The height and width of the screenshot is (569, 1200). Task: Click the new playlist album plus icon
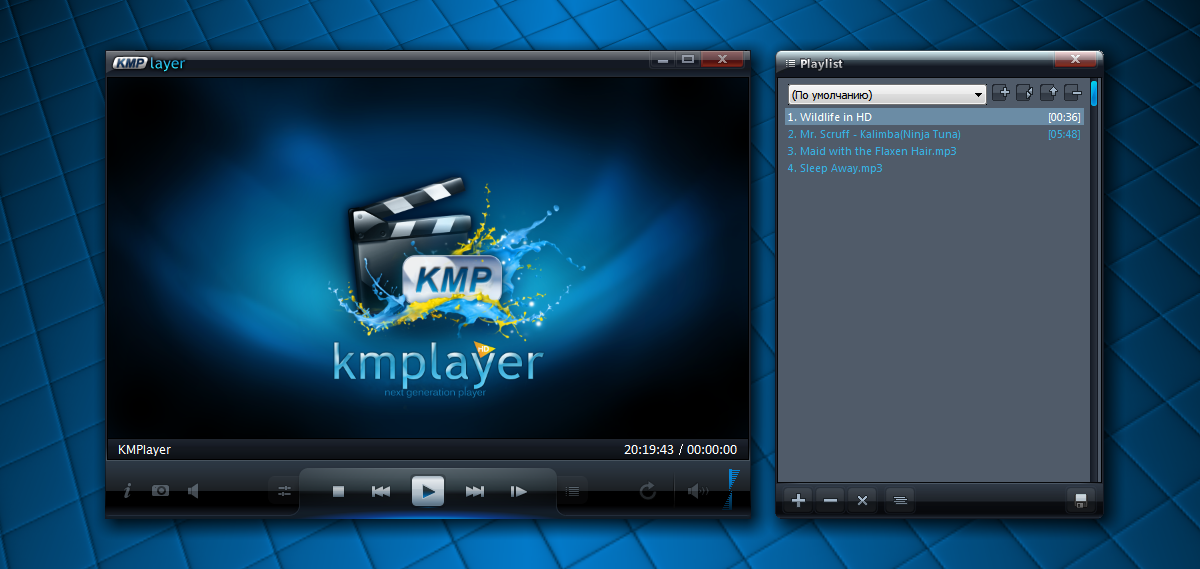click(x=1001, y=94)
